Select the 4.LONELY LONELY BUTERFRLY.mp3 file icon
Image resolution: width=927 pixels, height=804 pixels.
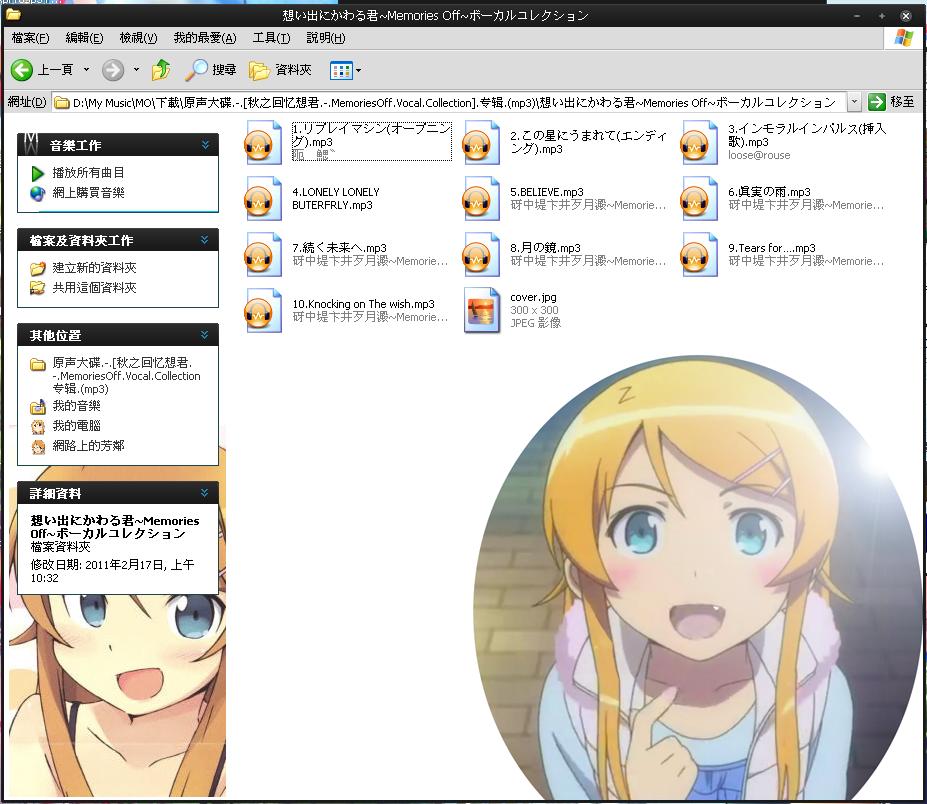264,199
